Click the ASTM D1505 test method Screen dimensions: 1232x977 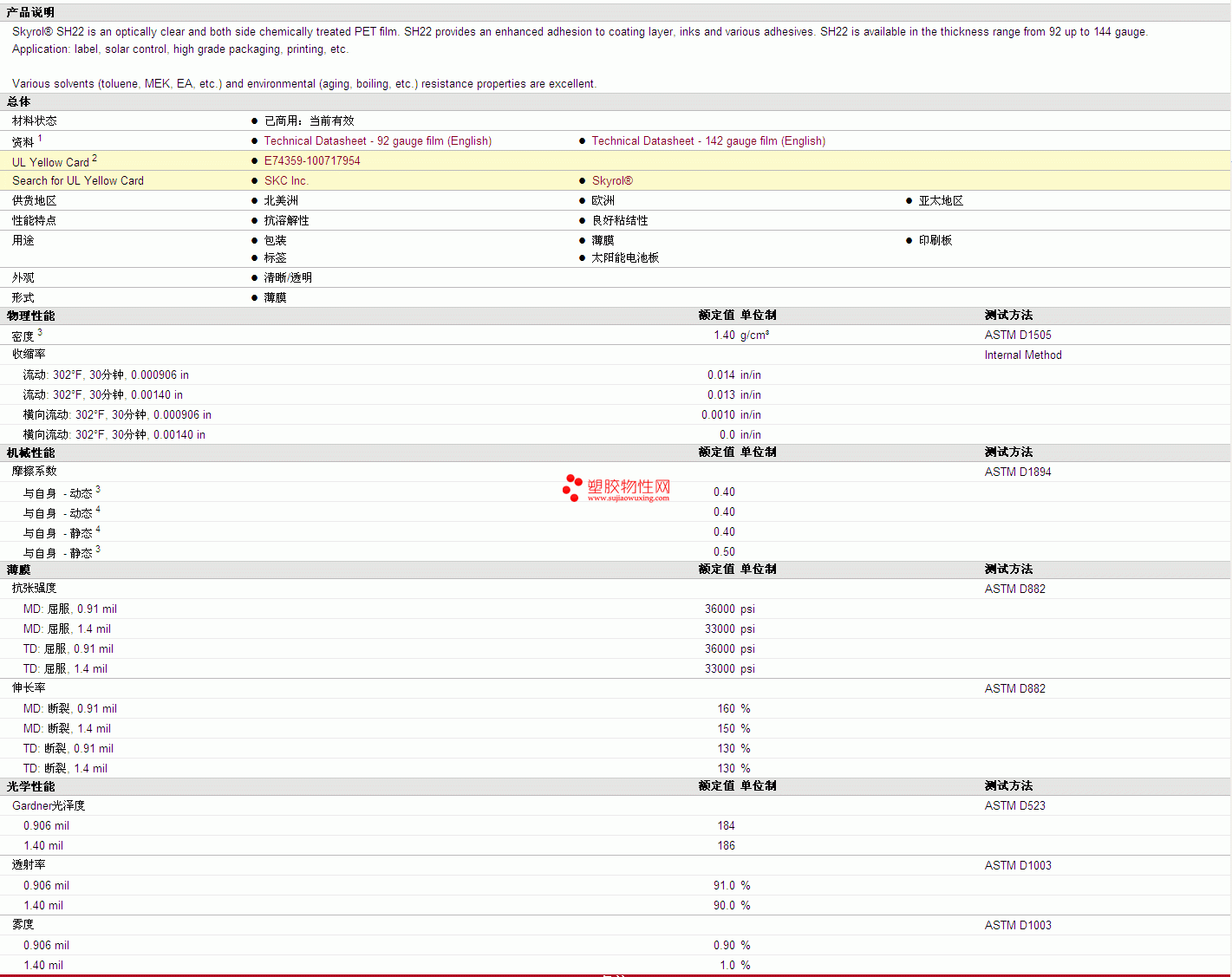[x=1018, y=335]
